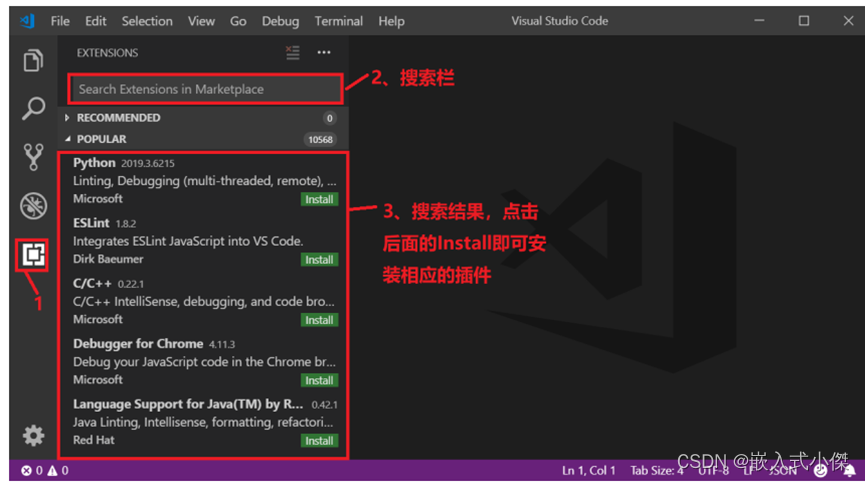Select the C/C++ extension title
865x482 pixels.
coord(92,283)
